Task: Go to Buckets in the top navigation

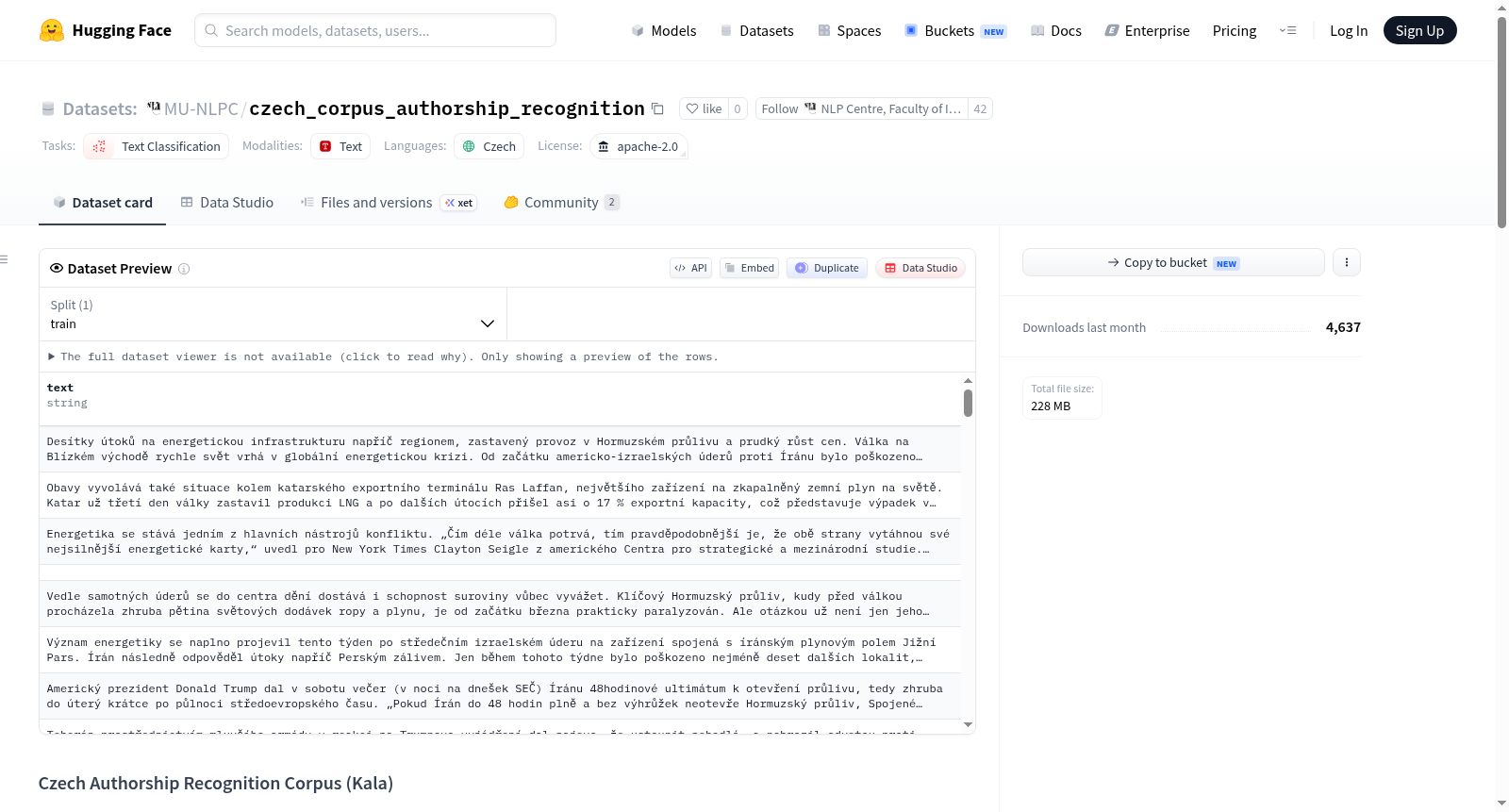Action: click(955, 30)
